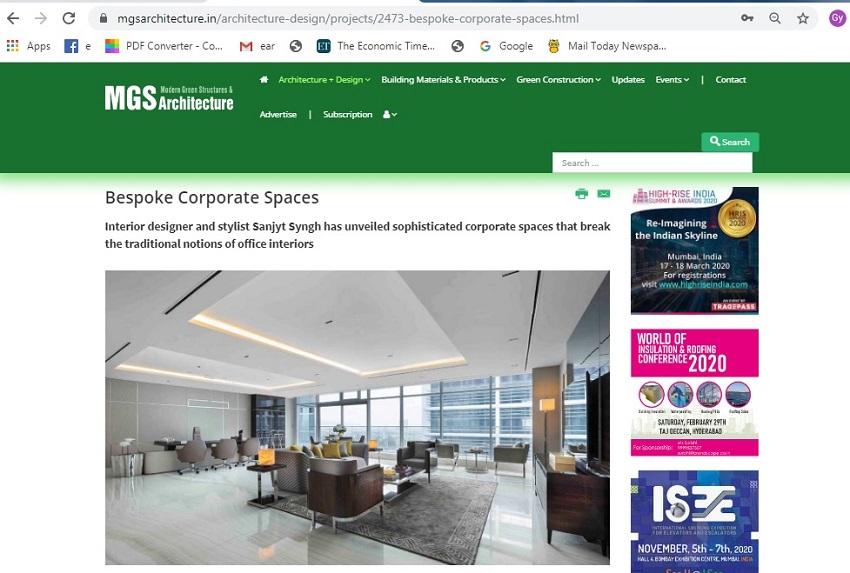This screenshot has width=850, height=573.
Task: Email the article using envelope icon
Action: click(604, 194)
